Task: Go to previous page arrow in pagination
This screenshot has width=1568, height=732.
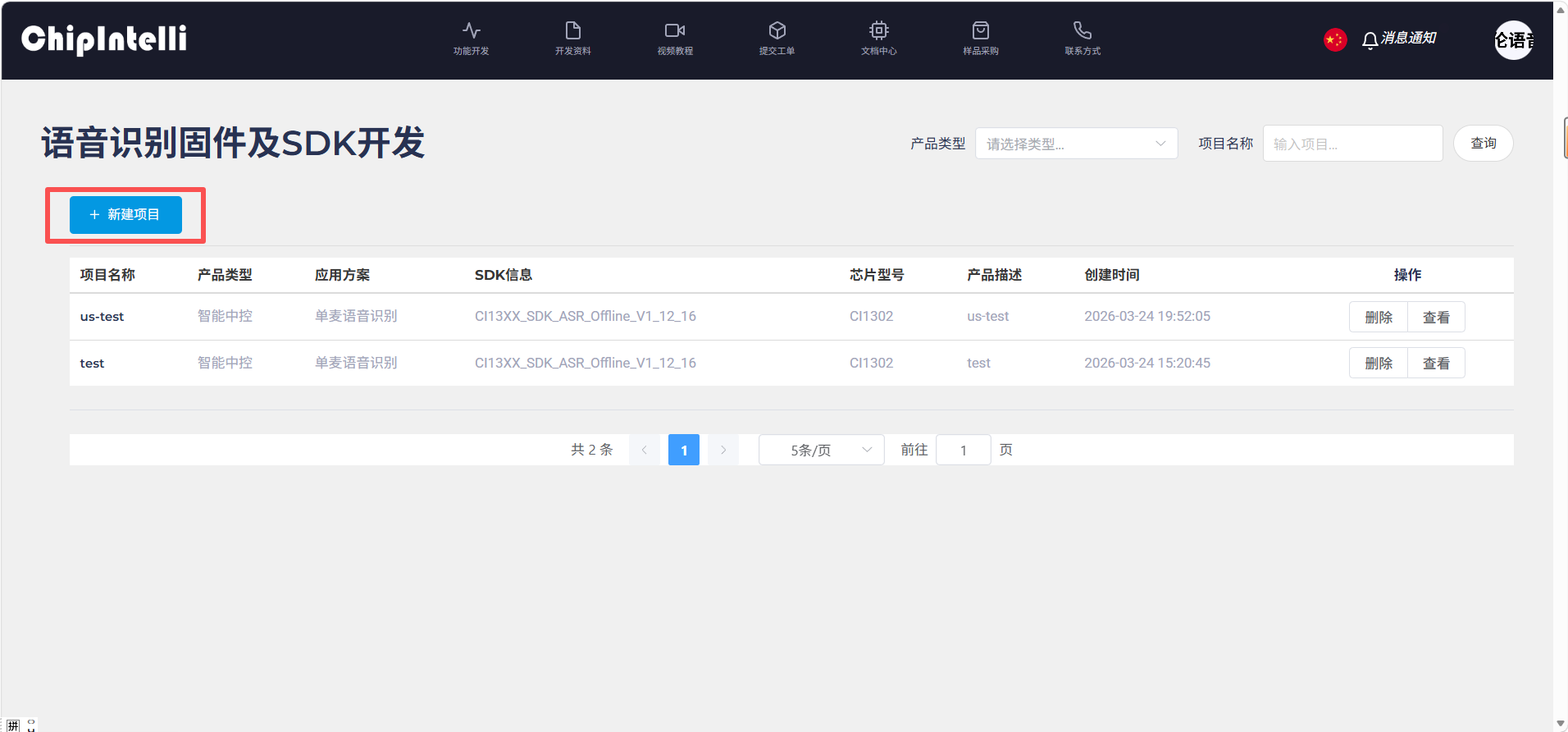Action: point(645,450)
